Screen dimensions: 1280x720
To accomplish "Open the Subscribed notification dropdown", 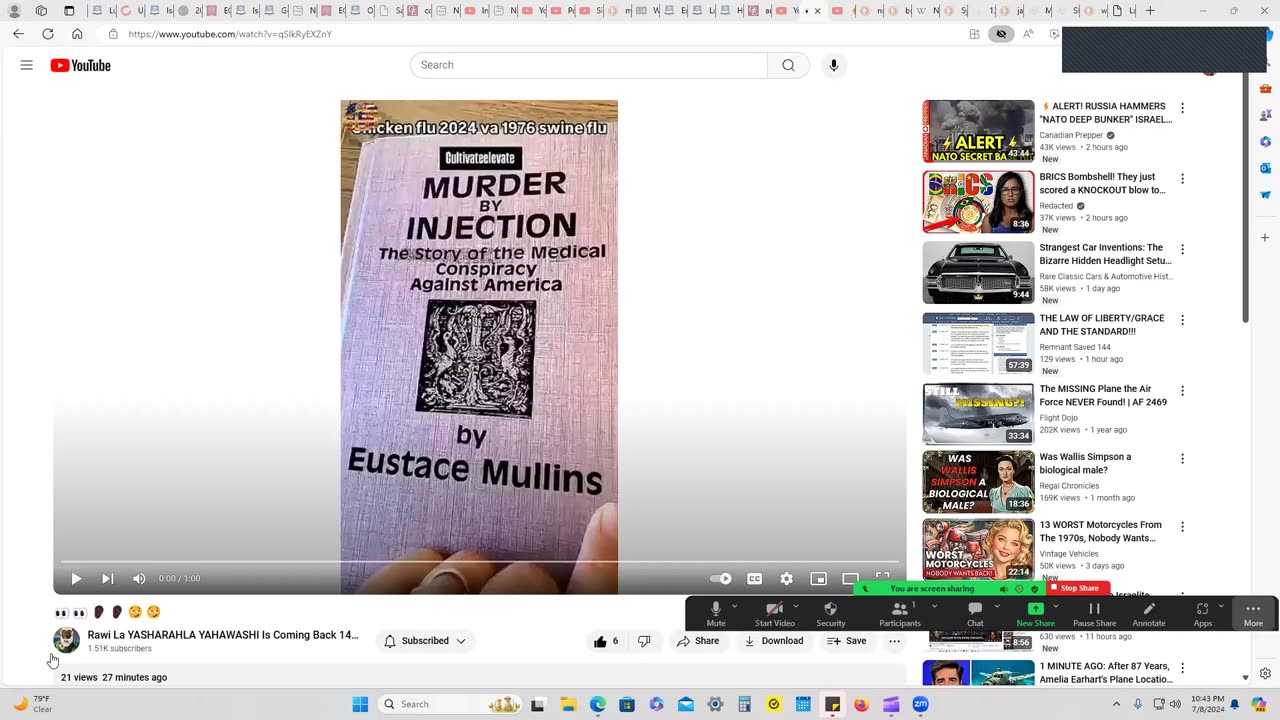I will pos(425,641).
